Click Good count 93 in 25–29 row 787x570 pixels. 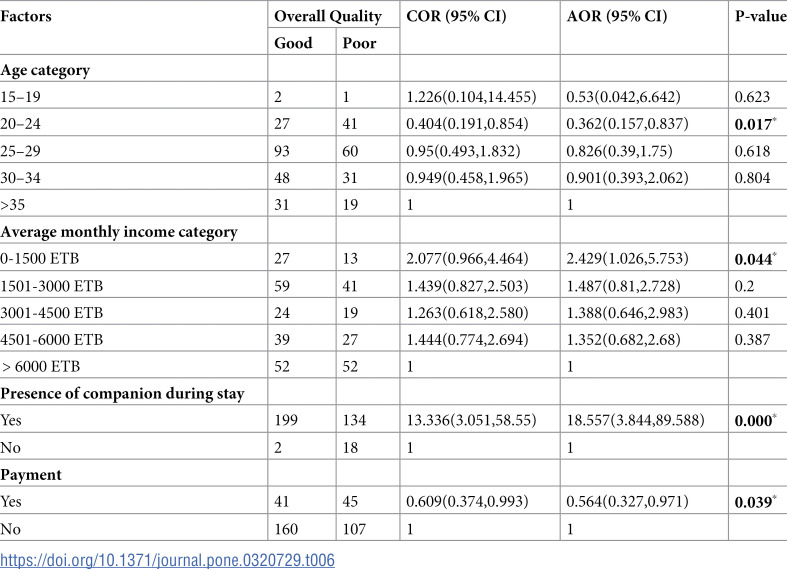tap(282, 151)
